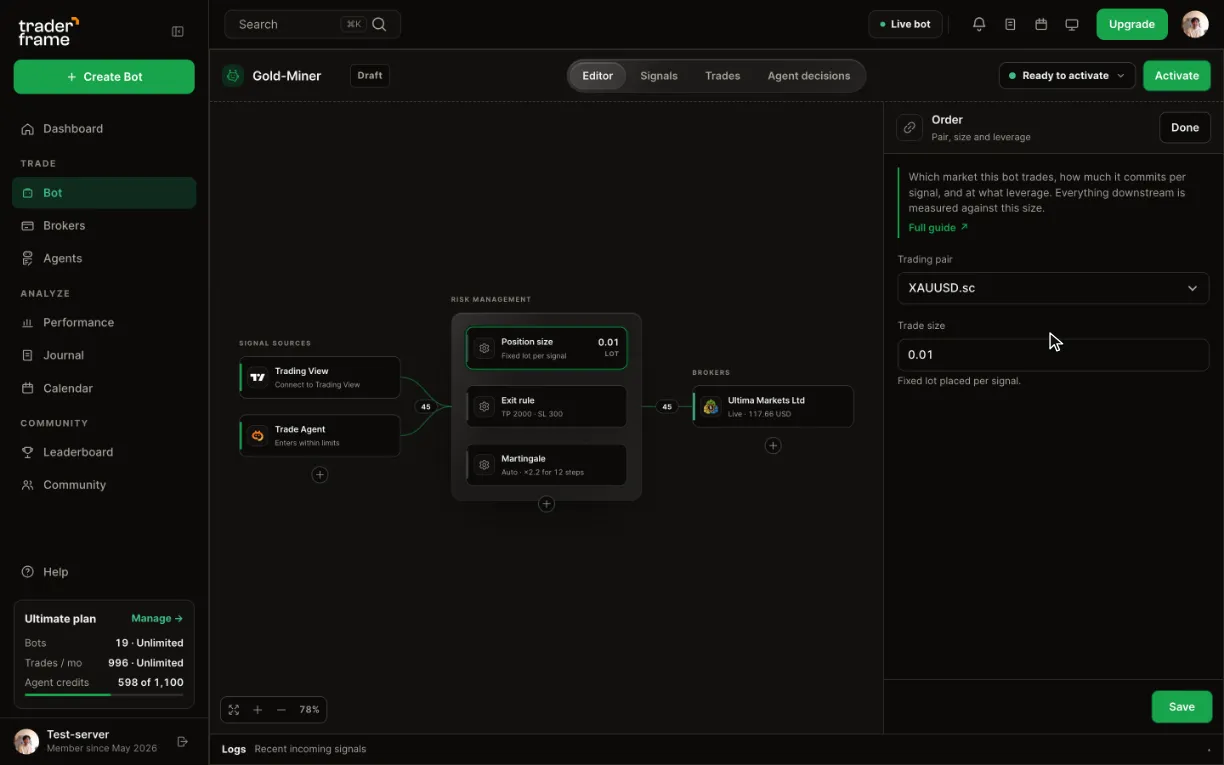
Task: Click the Trade size input field
Action: 1053,355
